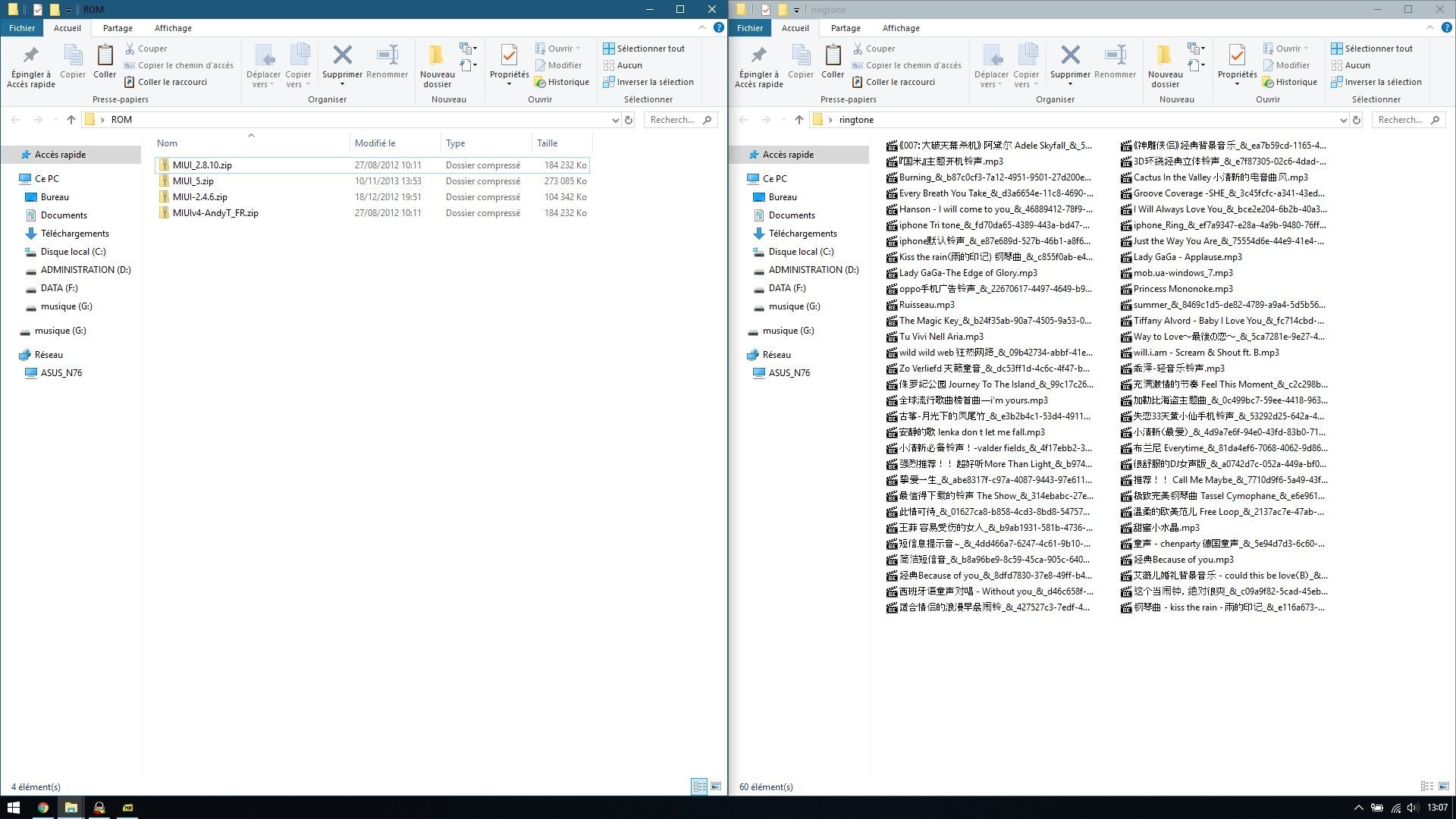Refresh the ringtone folder address bar

click(1357, 120)
